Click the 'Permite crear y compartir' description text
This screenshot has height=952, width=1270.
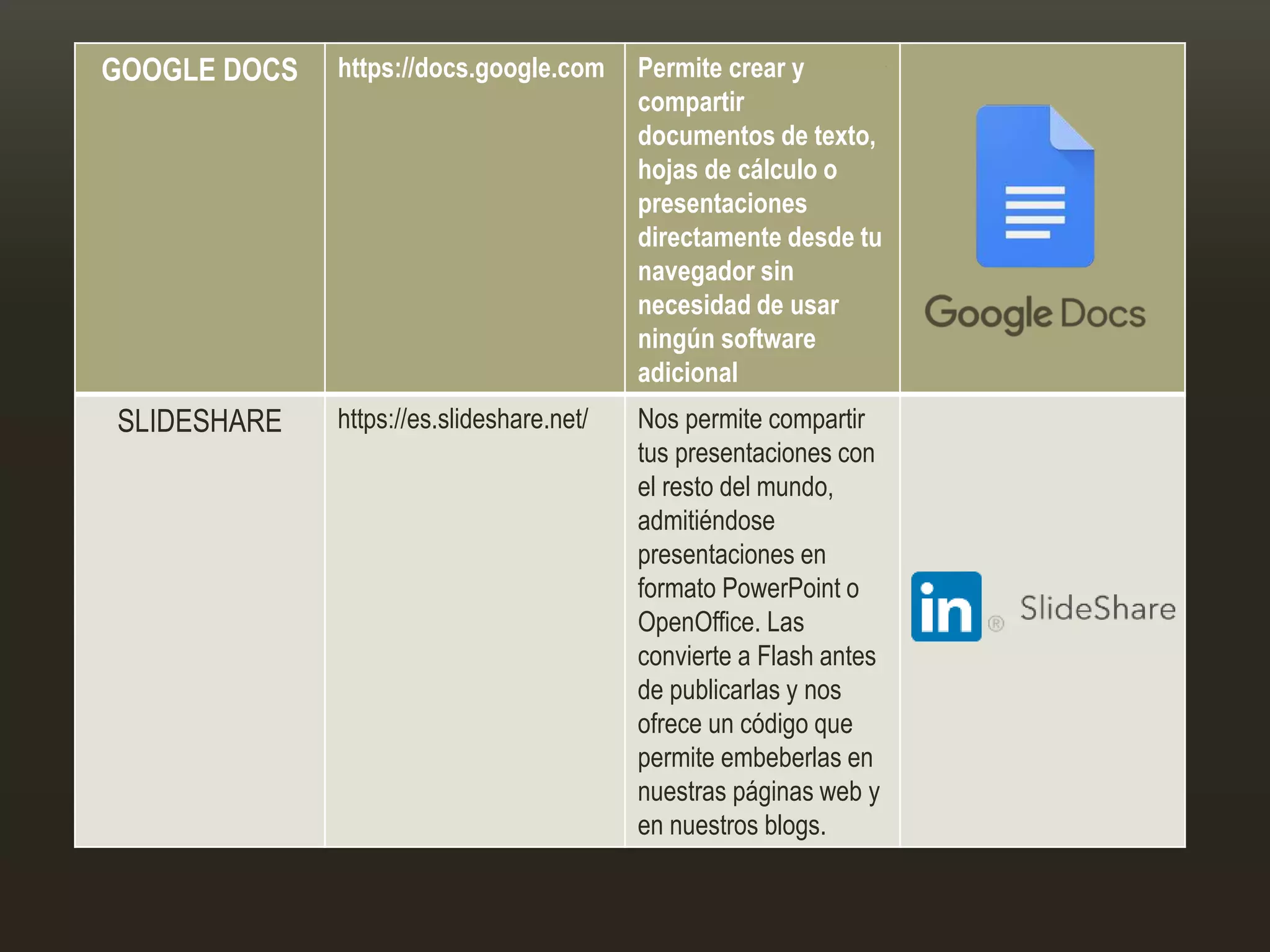click(760, 220)
